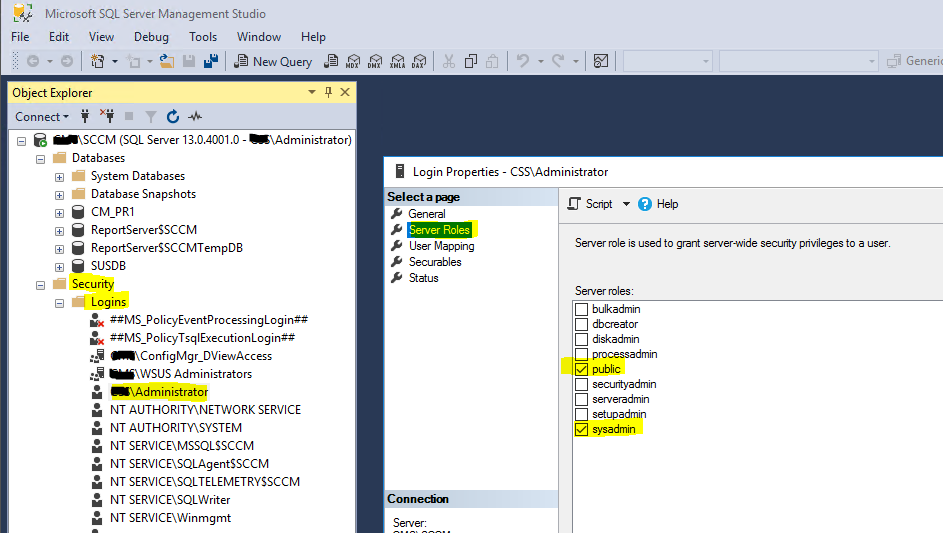Open the Script dropdown arrow
Viewport: 943px width, 533px height.
click(626, 204)
